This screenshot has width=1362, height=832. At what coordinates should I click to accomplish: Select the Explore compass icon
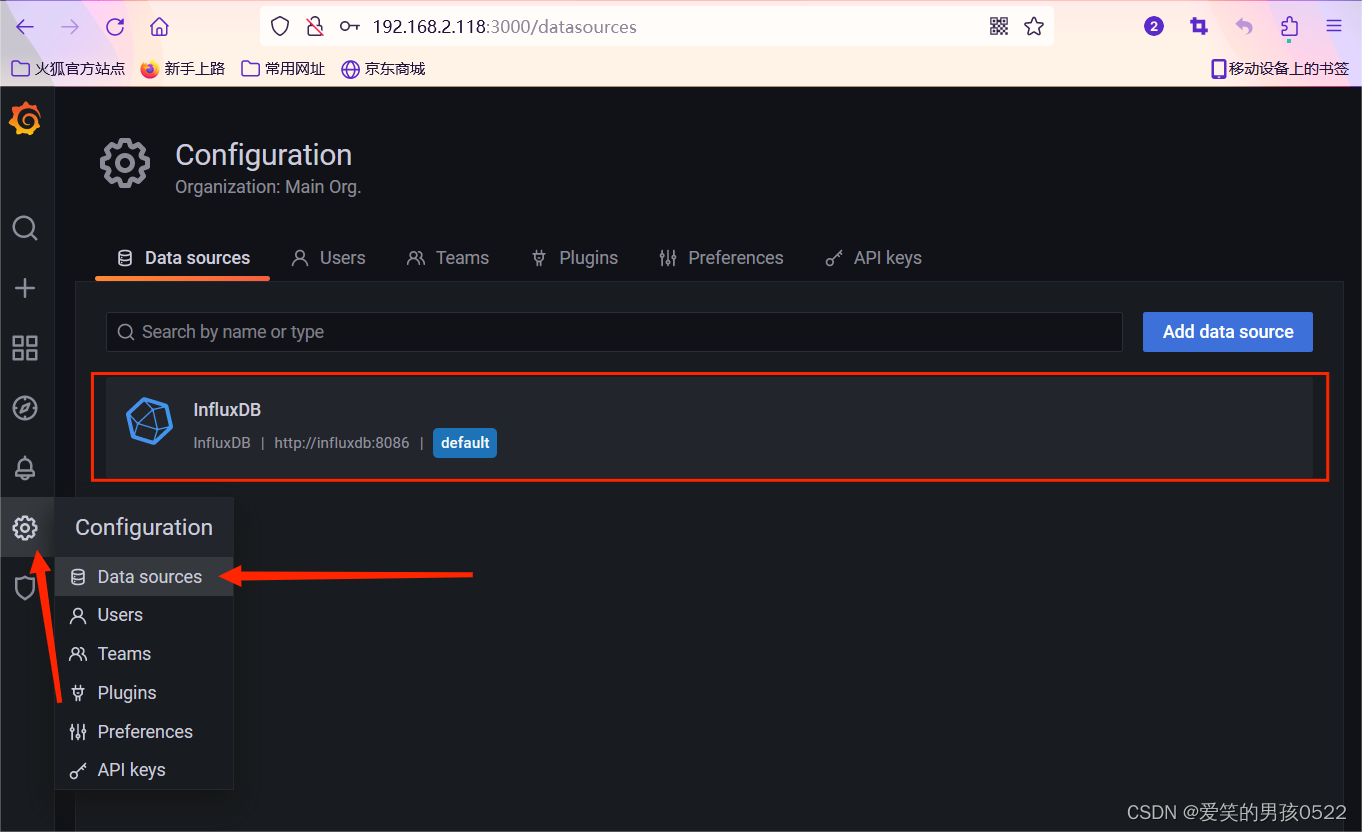click(x=25, y=408)
